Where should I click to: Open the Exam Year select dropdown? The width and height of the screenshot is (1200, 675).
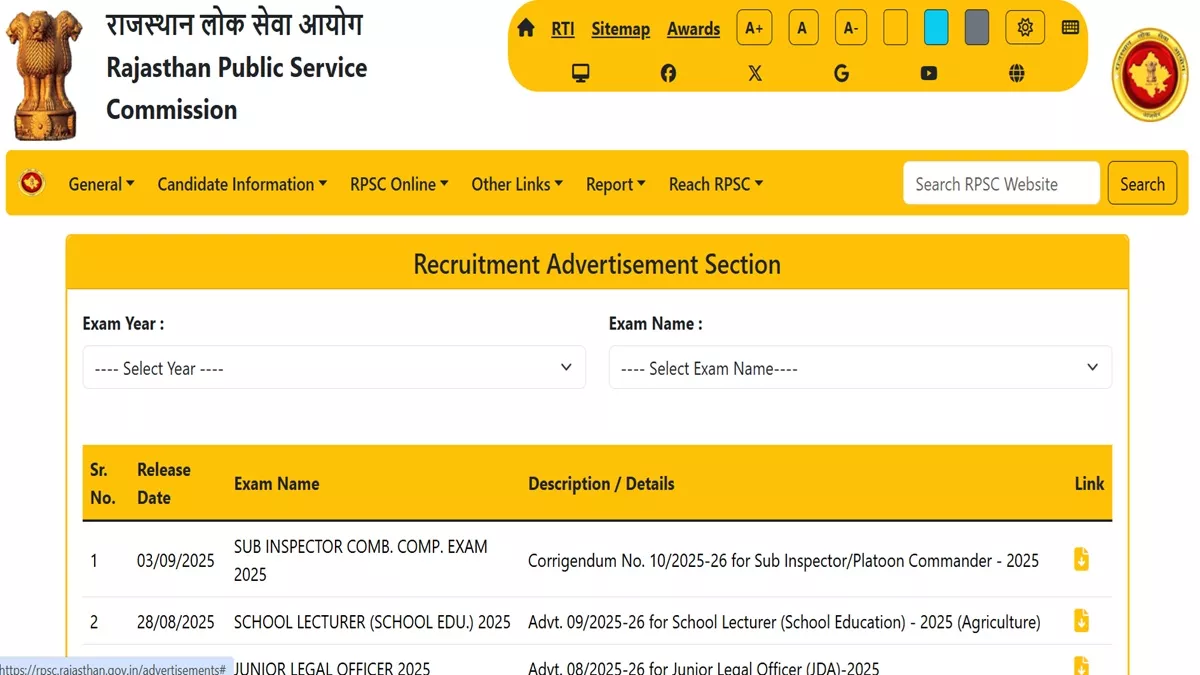coord(334,368)
